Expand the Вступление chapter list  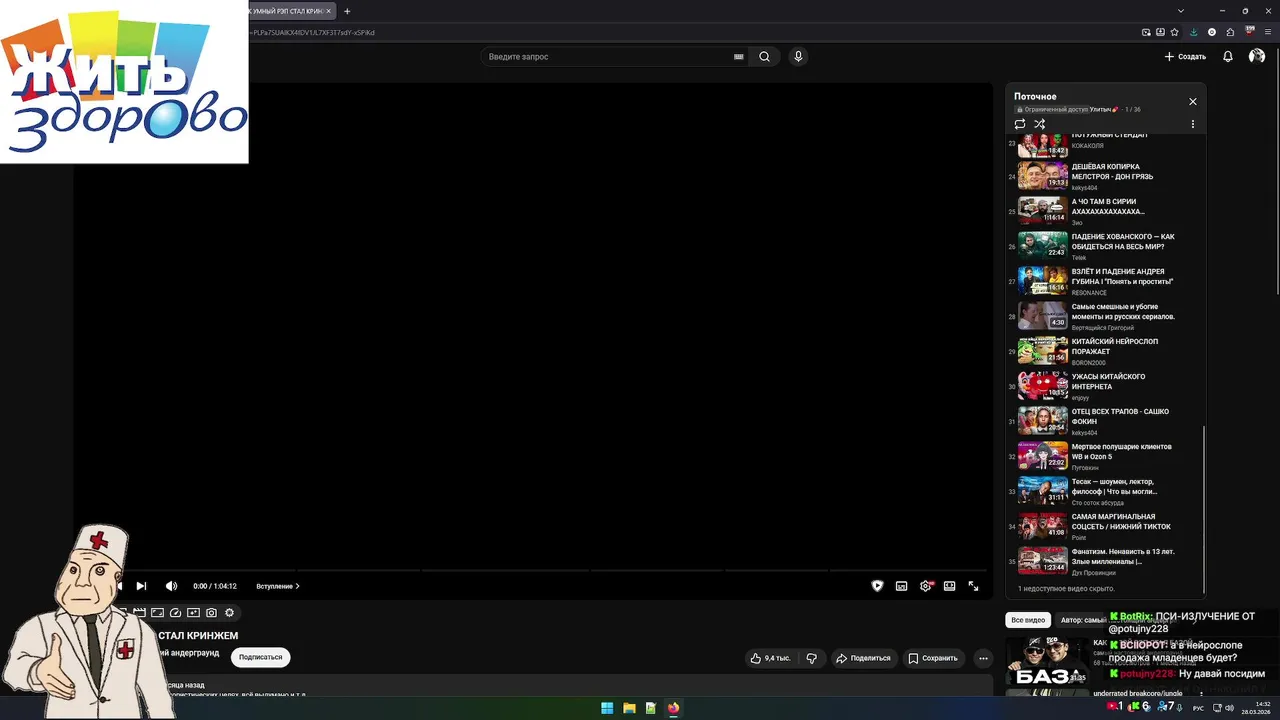(278, 586)
